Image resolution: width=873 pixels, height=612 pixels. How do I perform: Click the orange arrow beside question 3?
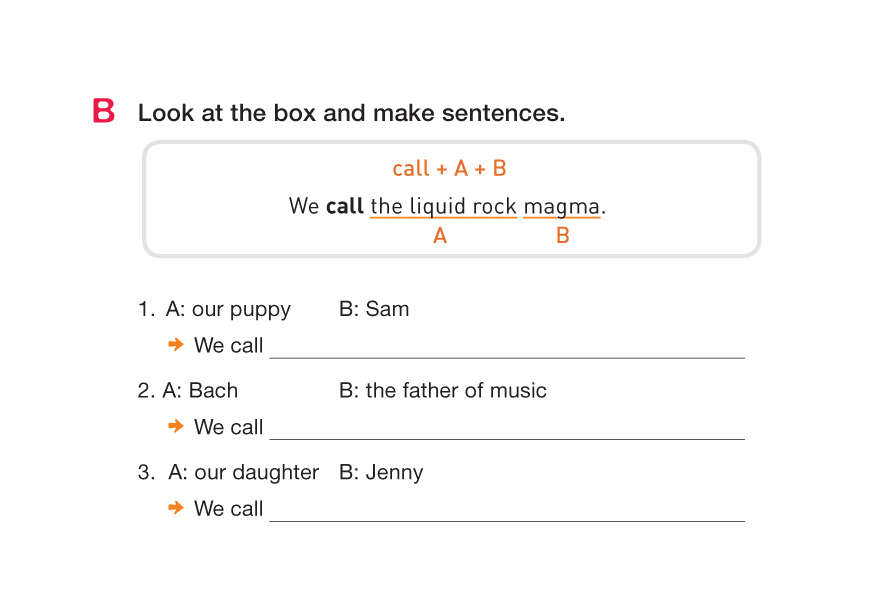click(x=176, y=508)
